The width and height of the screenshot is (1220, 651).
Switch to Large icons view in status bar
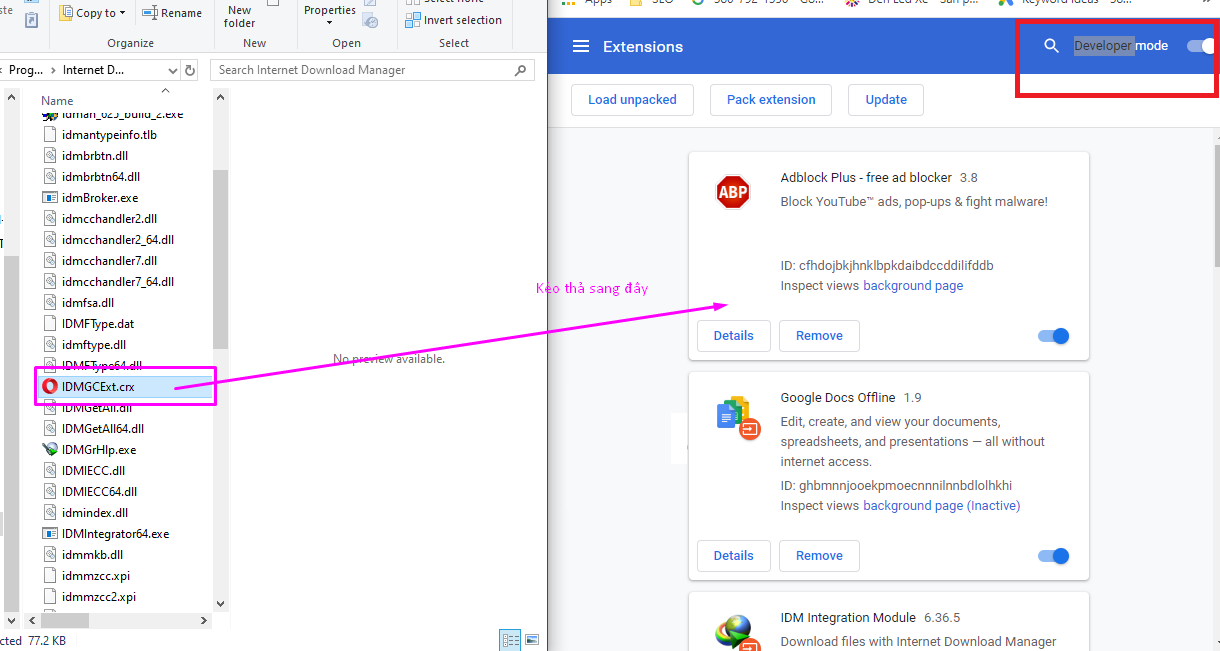click(532, 640)
